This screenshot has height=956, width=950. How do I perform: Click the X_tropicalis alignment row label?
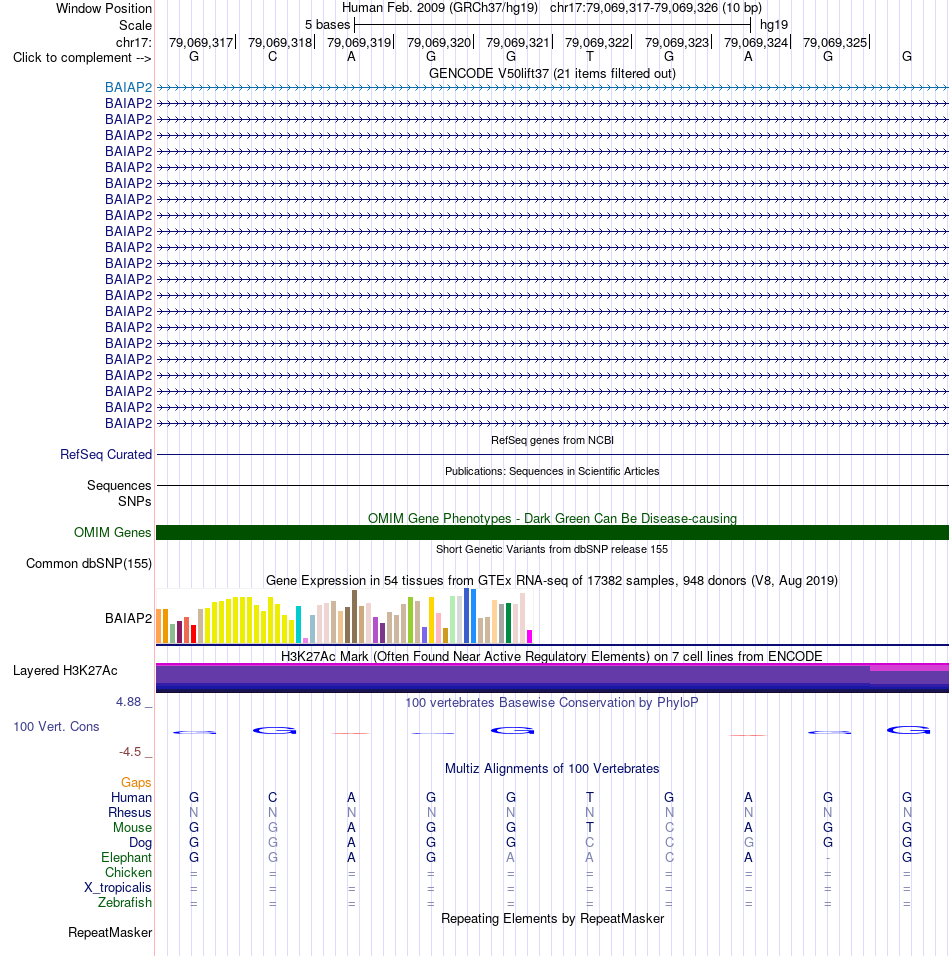coord(118,888)
